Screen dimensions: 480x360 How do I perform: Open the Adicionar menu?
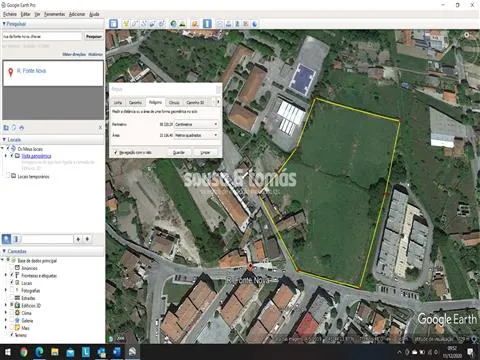[x=77, y=14]
